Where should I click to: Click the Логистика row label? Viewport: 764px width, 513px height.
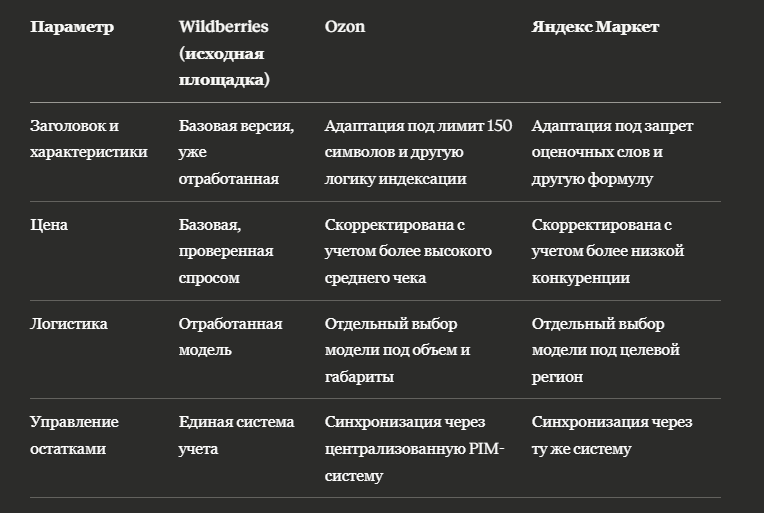(x=69, y=323)
